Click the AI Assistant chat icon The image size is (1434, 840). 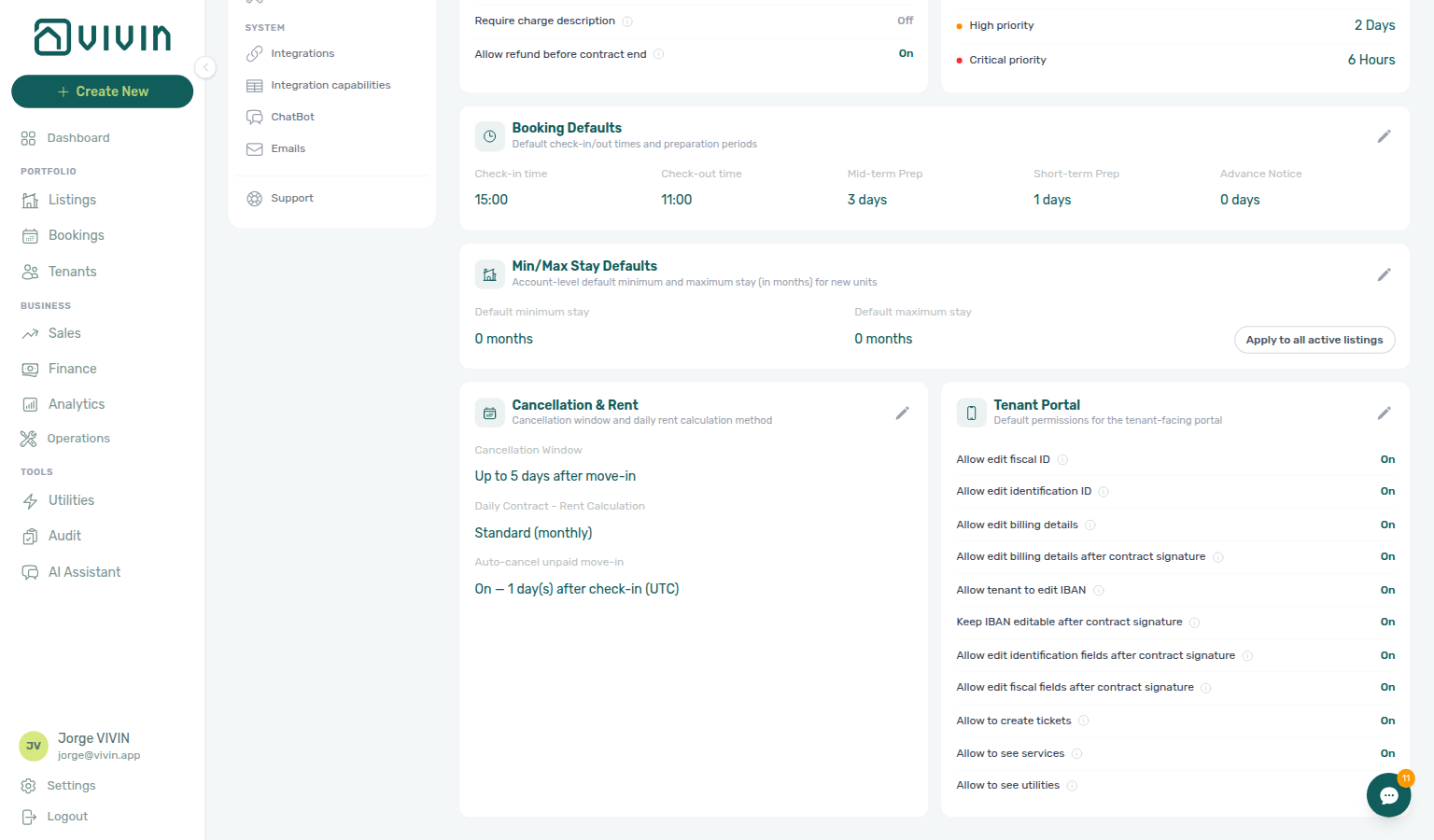[x=30, y=572]
